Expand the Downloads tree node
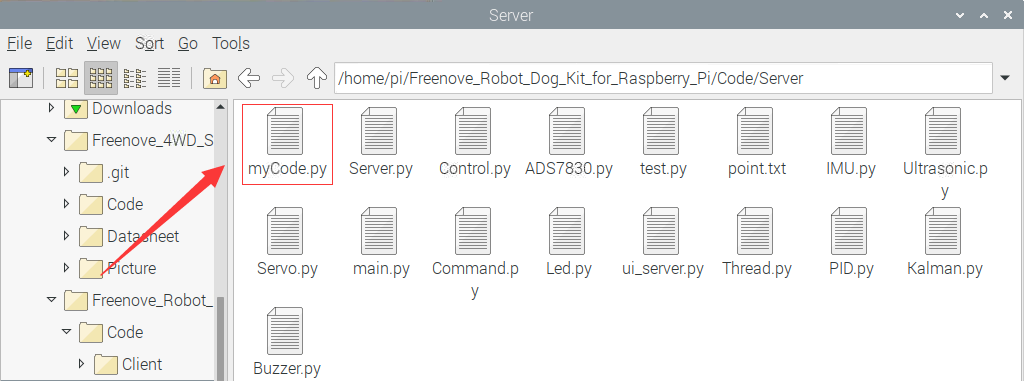1024x381 pixels. [51, 107]
